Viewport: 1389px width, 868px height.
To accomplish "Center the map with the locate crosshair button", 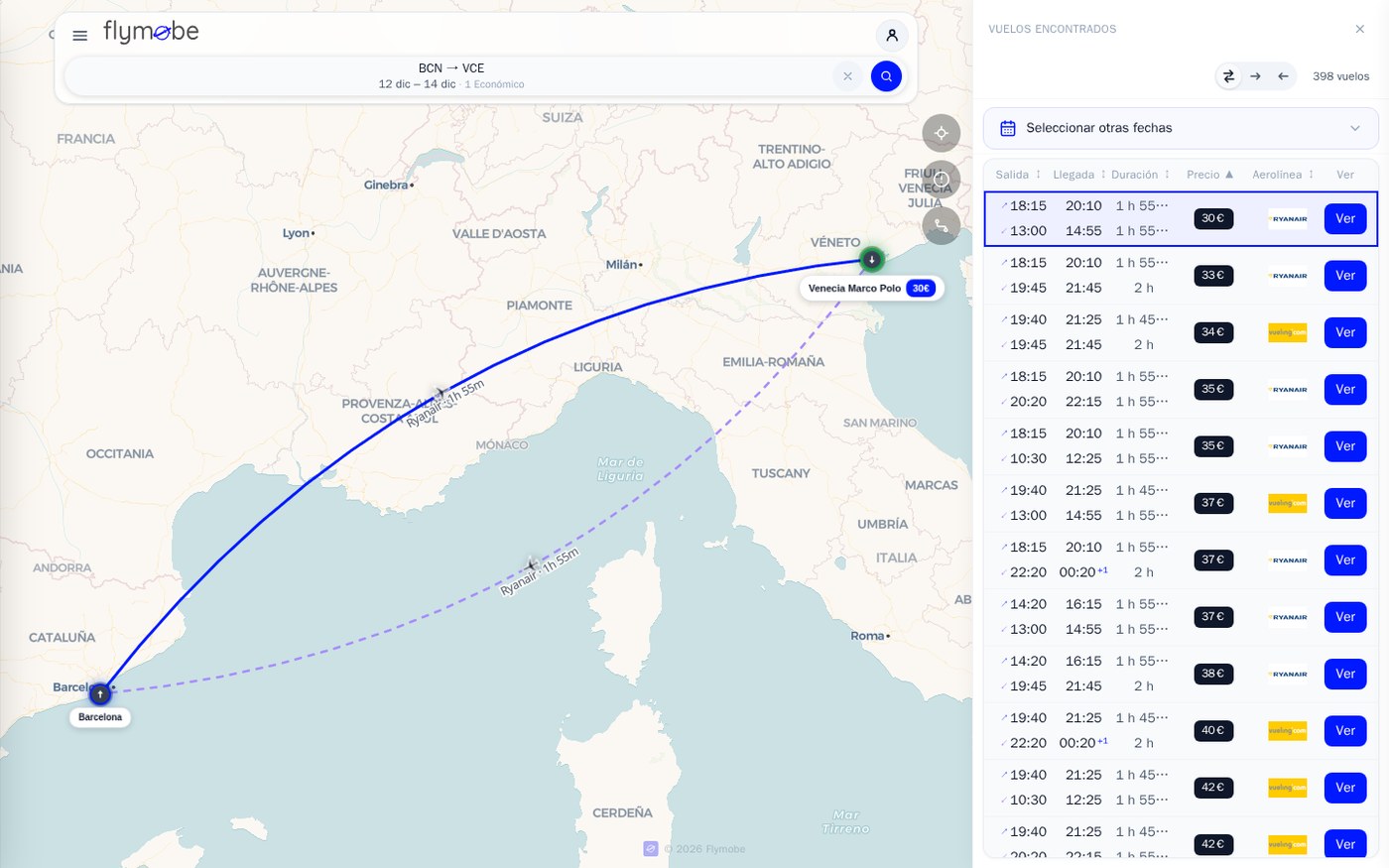I will pos(942,133).
